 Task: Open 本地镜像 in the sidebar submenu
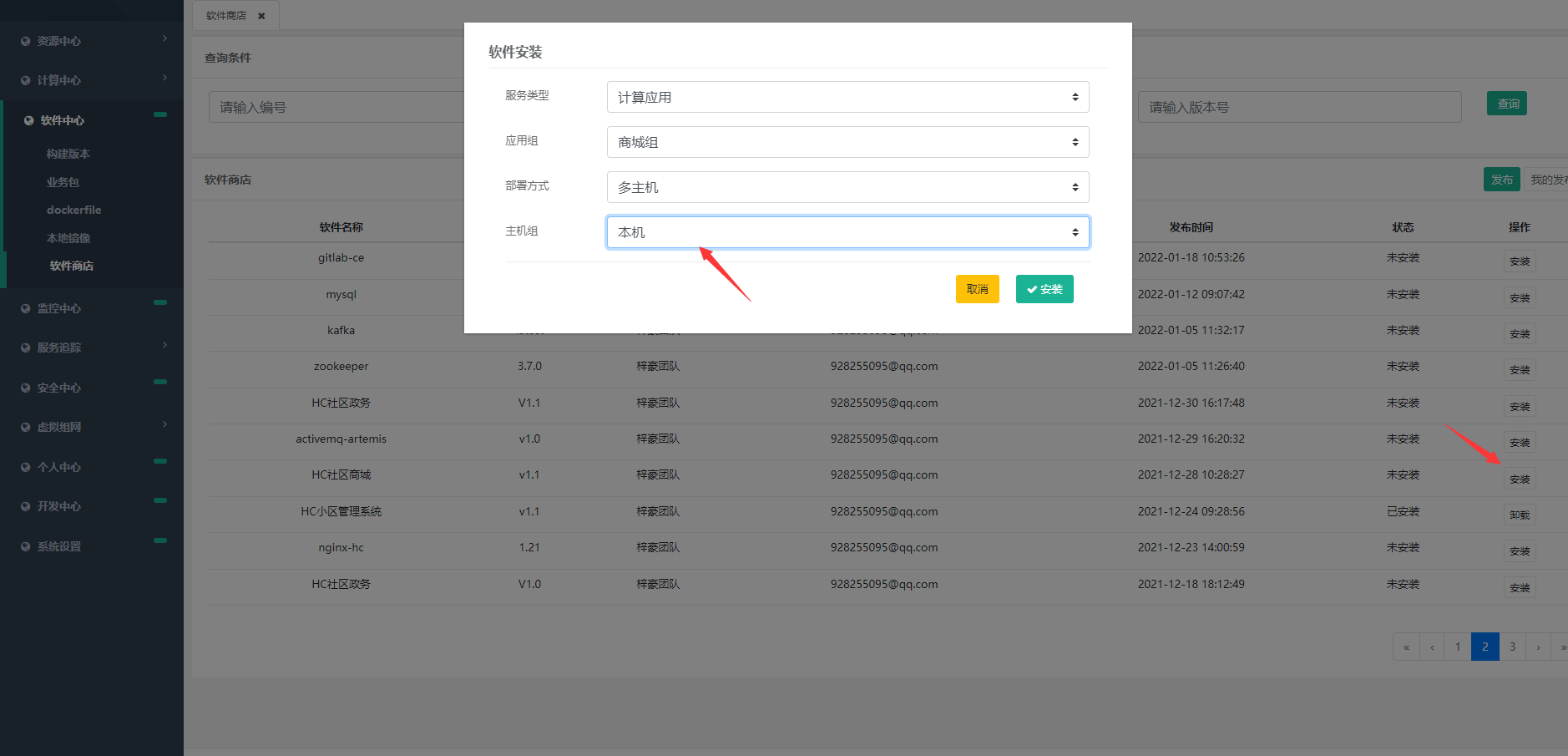click(x=68, y=238)
